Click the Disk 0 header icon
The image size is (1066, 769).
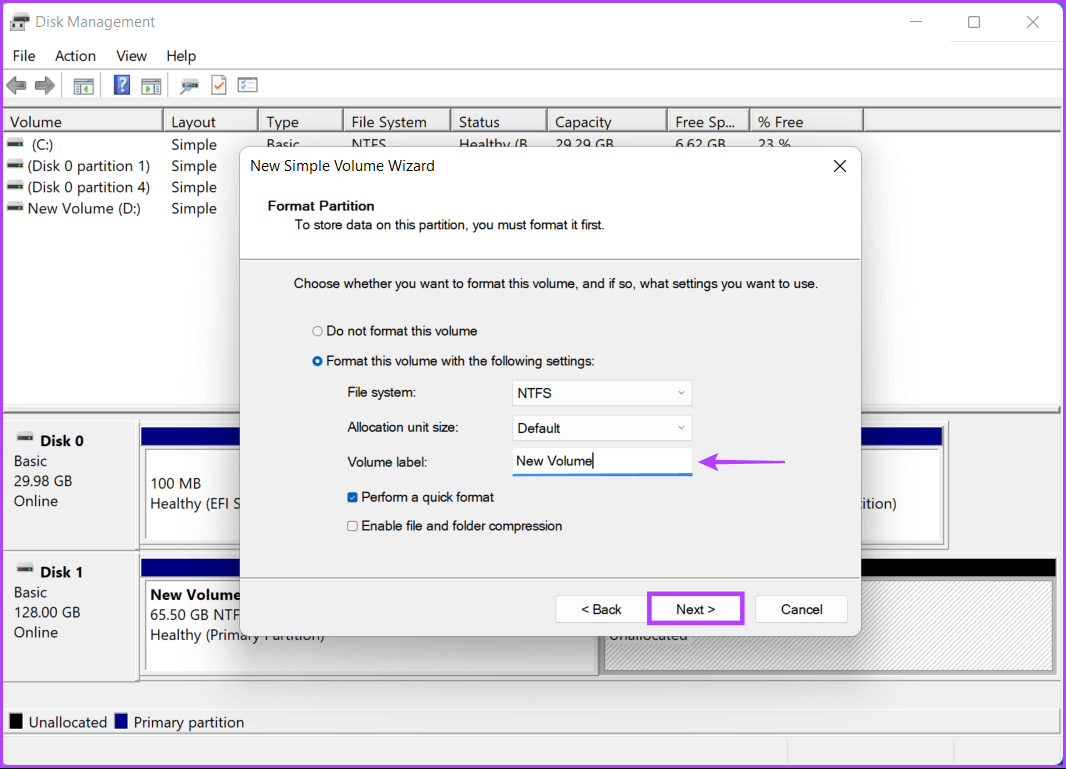(25, 437)
